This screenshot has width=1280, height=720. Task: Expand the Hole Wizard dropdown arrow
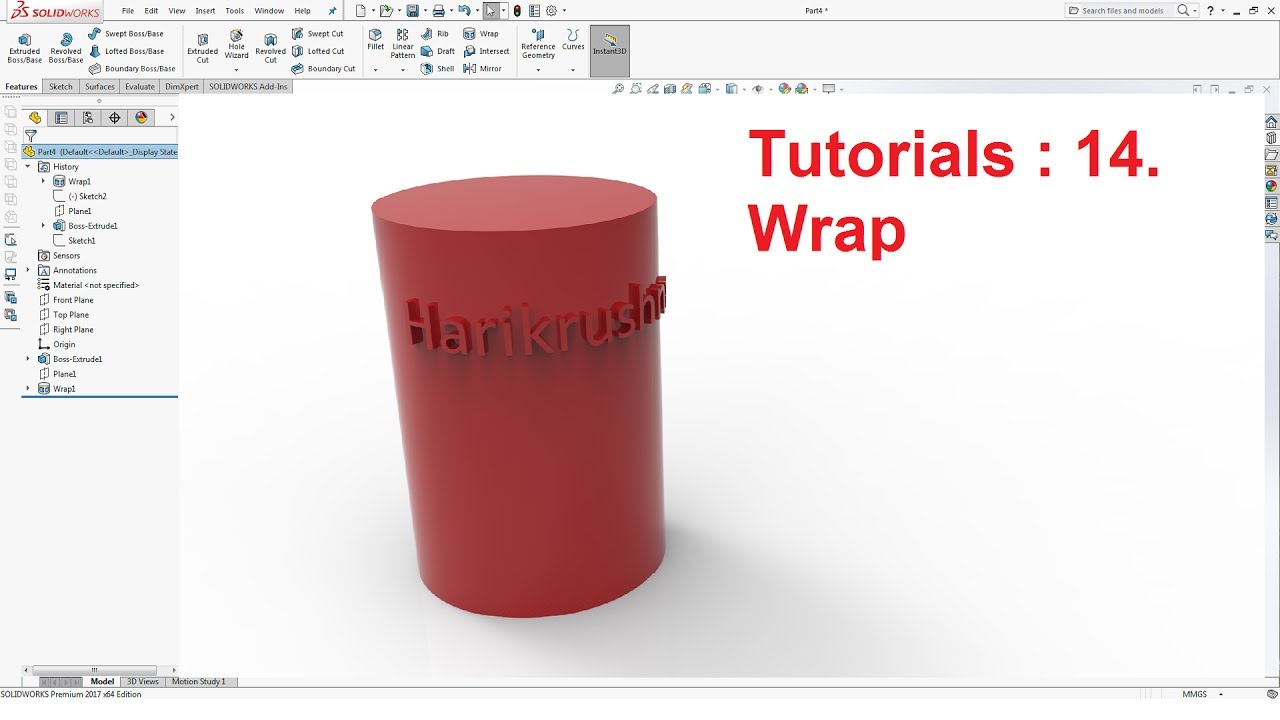(x=236, y=70)
